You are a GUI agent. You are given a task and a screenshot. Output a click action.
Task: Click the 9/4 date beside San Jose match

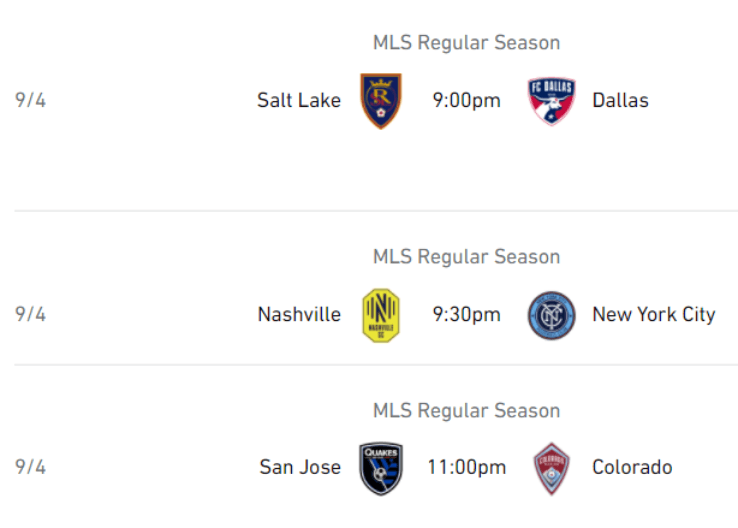coord(31,468)
